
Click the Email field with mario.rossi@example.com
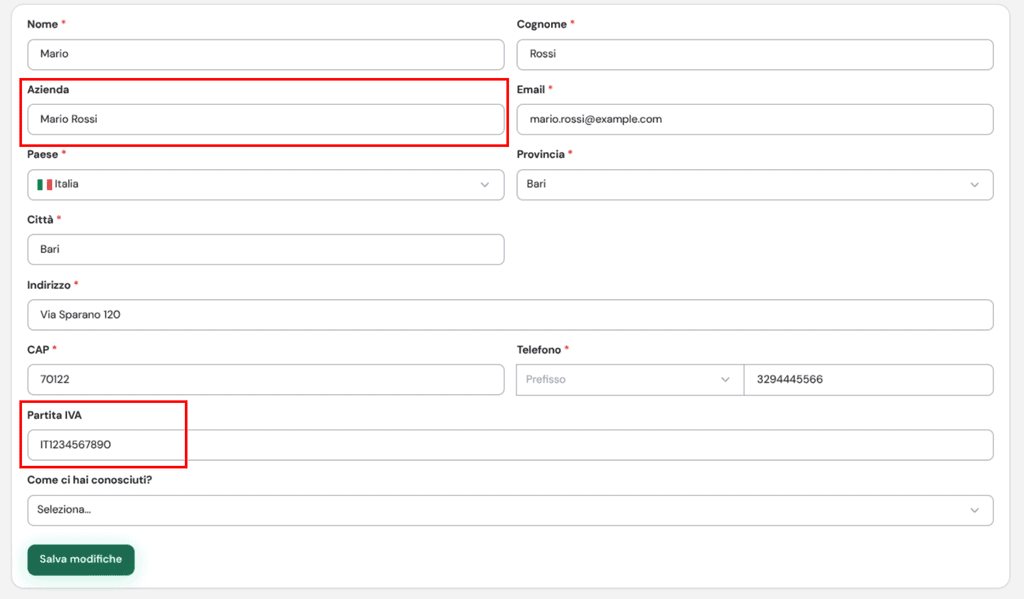pyautogui.click(x=755, y=120)
